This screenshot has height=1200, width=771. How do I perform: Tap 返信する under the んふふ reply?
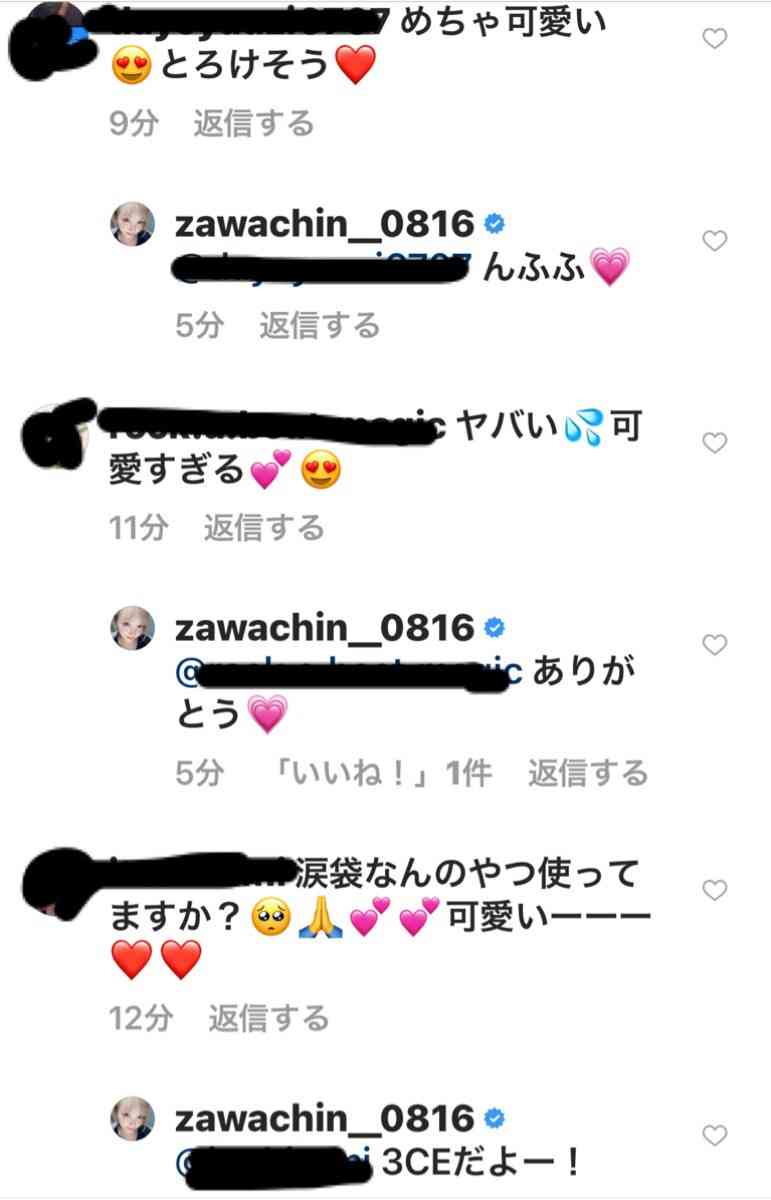(320, 325)
